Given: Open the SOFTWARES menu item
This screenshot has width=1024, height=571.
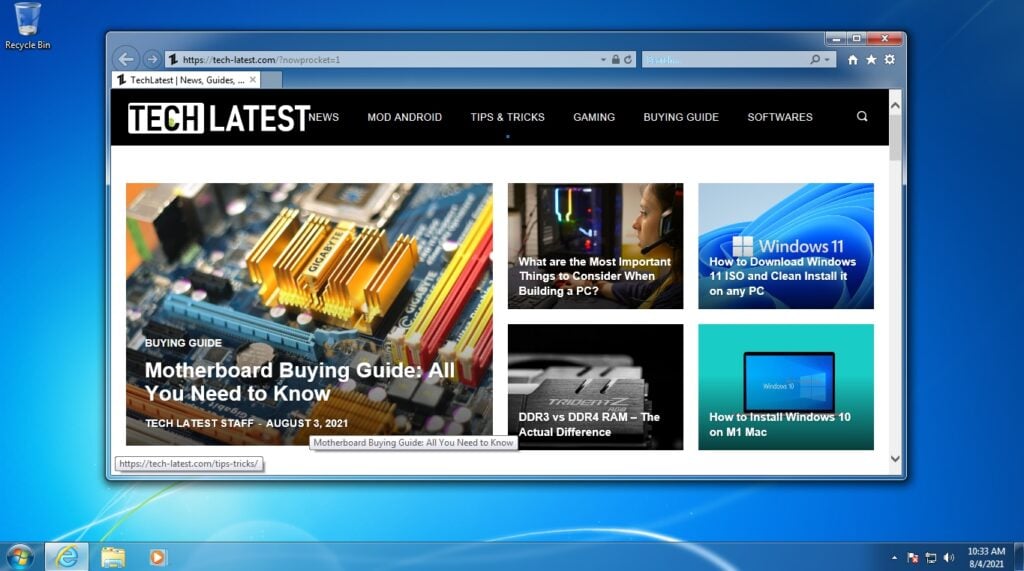Looking at the screenshot, I should (x=780, y=117).
